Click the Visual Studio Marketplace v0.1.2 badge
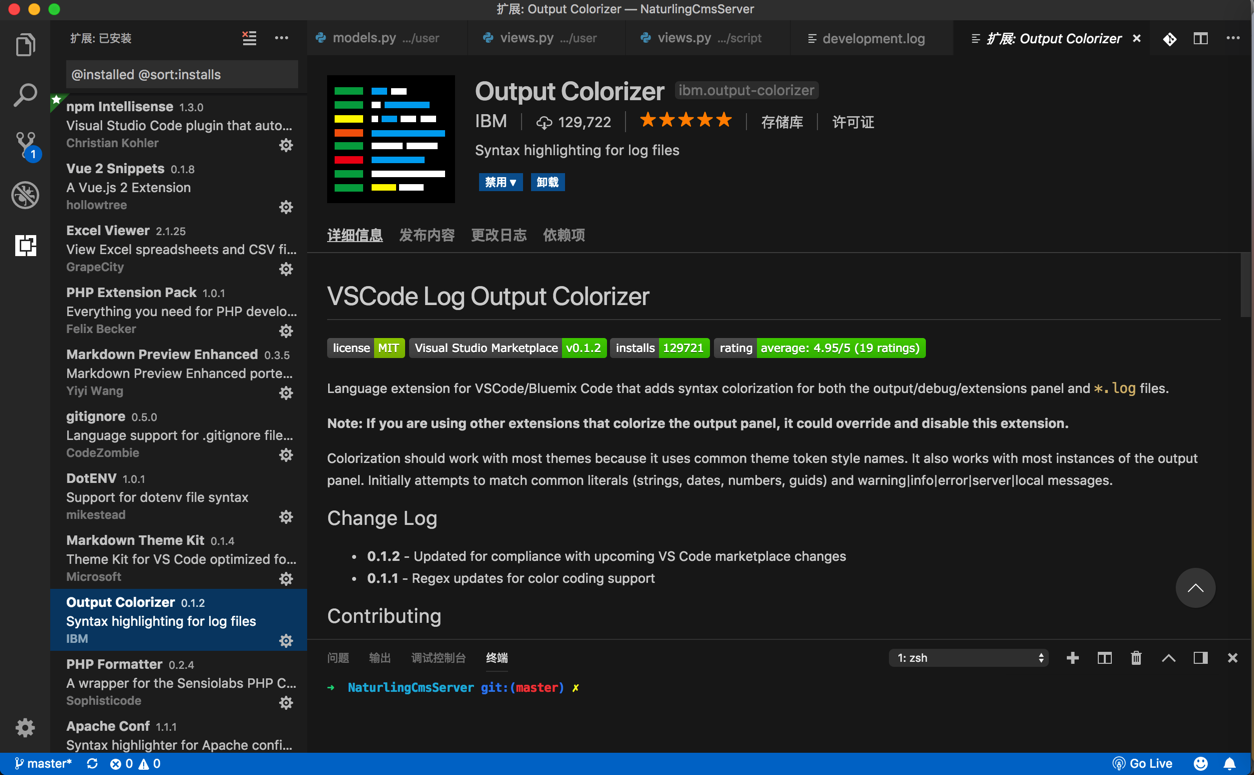The image size is (1254, 775). [507, 348]
